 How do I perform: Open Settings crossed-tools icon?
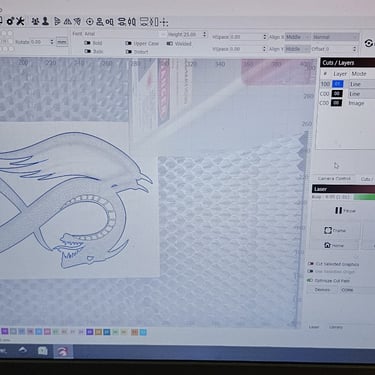tap(20, 21)
